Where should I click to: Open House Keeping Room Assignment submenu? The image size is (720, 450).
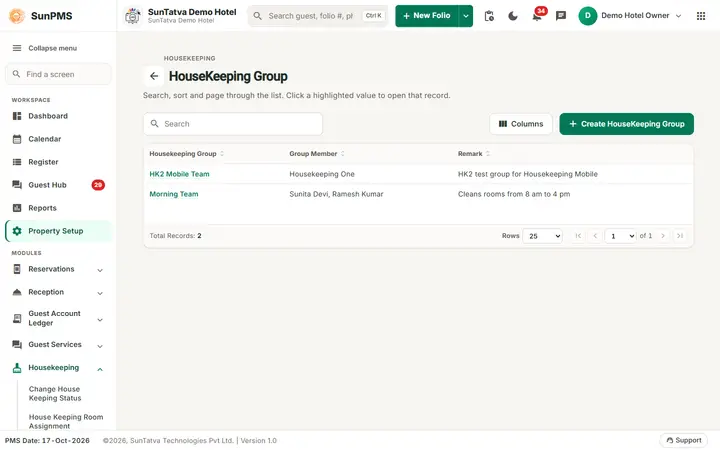coord(66,422)
